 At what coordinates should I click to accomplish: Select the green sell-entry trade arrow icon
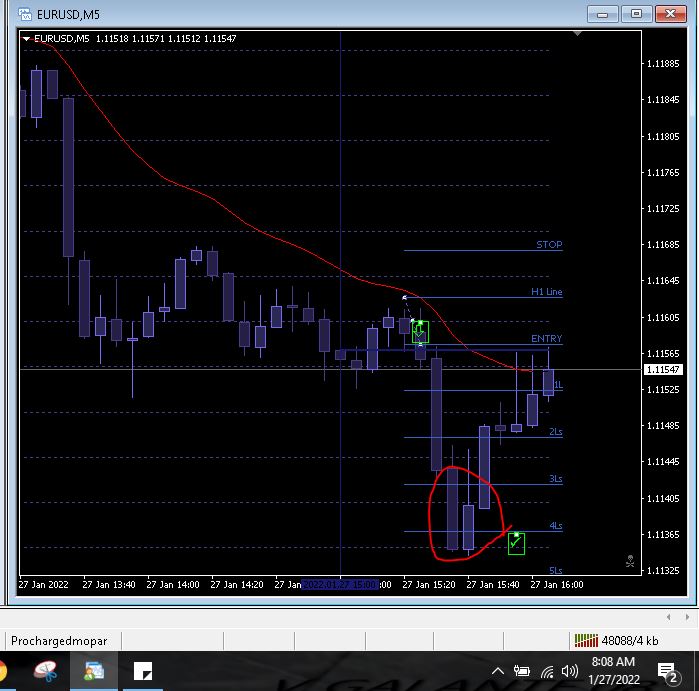420,332
